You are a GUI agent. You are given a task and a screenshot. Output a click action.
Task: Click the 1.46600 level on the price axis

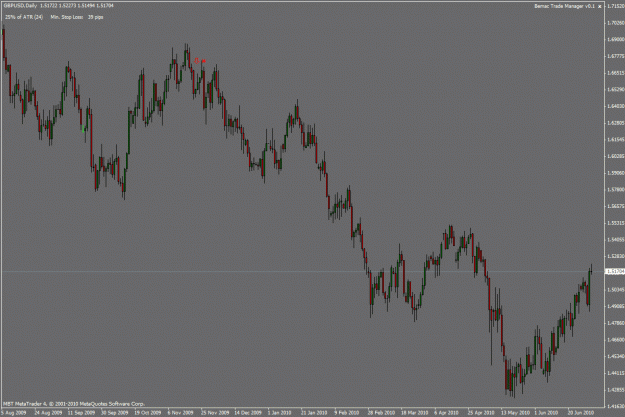(x=616, y=340)
